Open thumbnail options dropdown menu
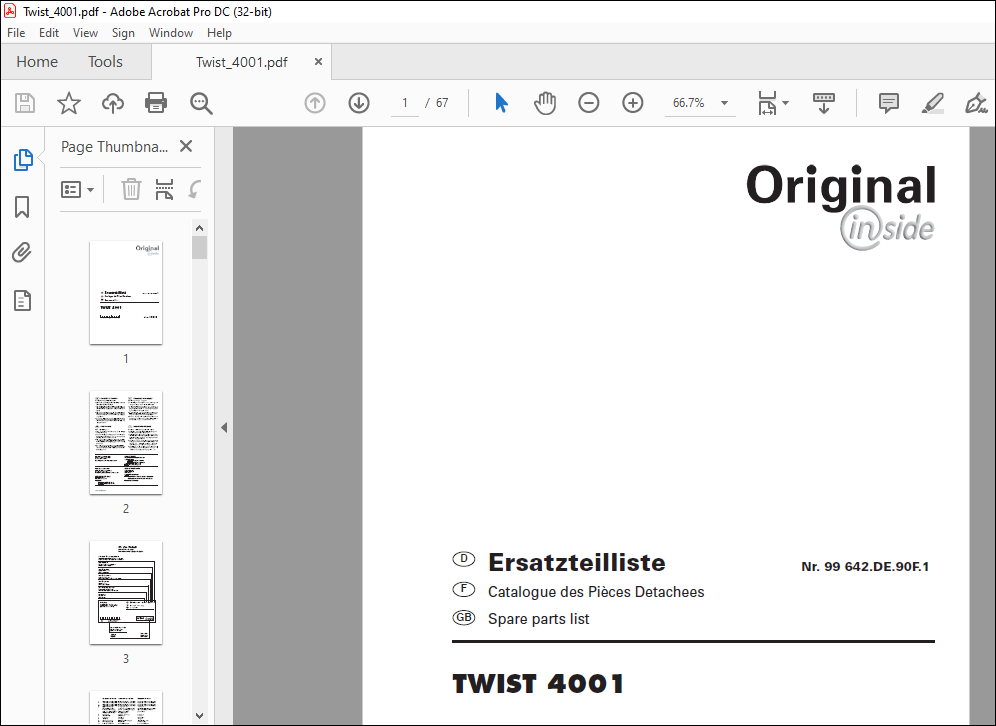 click(x=77, y=189)
